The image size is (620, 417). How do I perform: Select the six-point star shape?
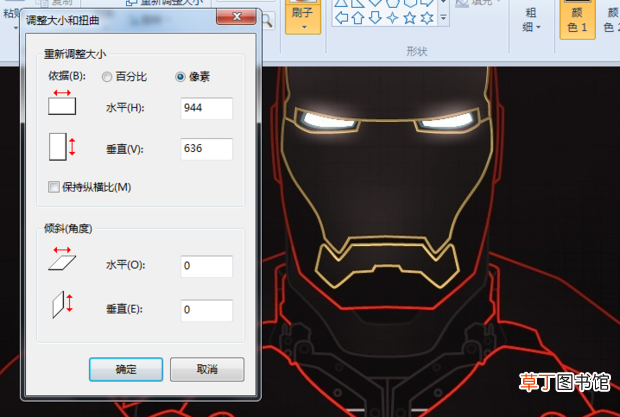(427, 18)
